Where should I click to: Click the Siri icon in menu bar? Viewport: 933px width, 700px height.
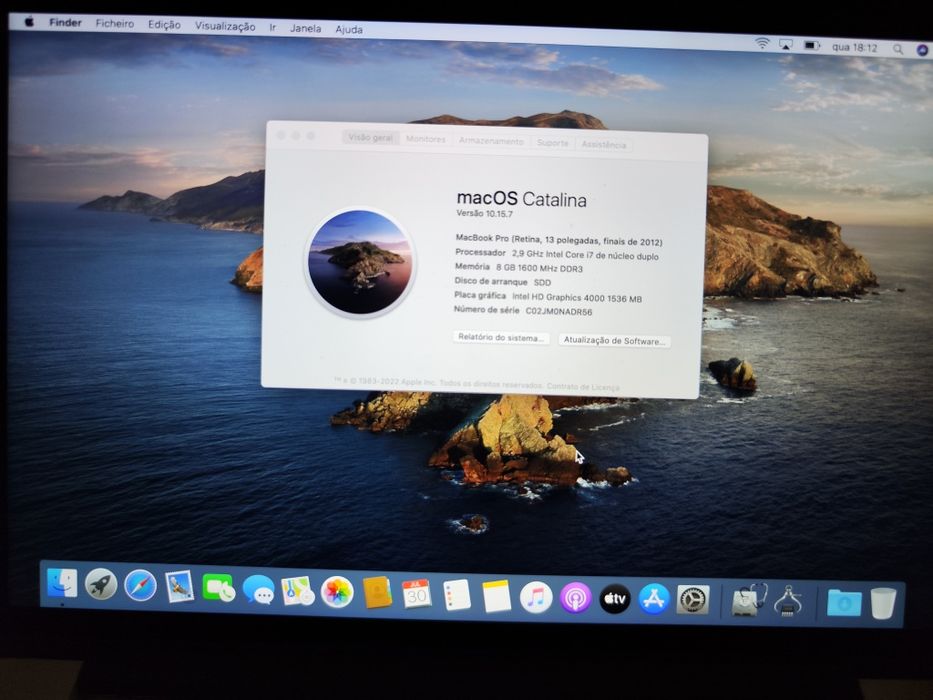coord(923,51)
